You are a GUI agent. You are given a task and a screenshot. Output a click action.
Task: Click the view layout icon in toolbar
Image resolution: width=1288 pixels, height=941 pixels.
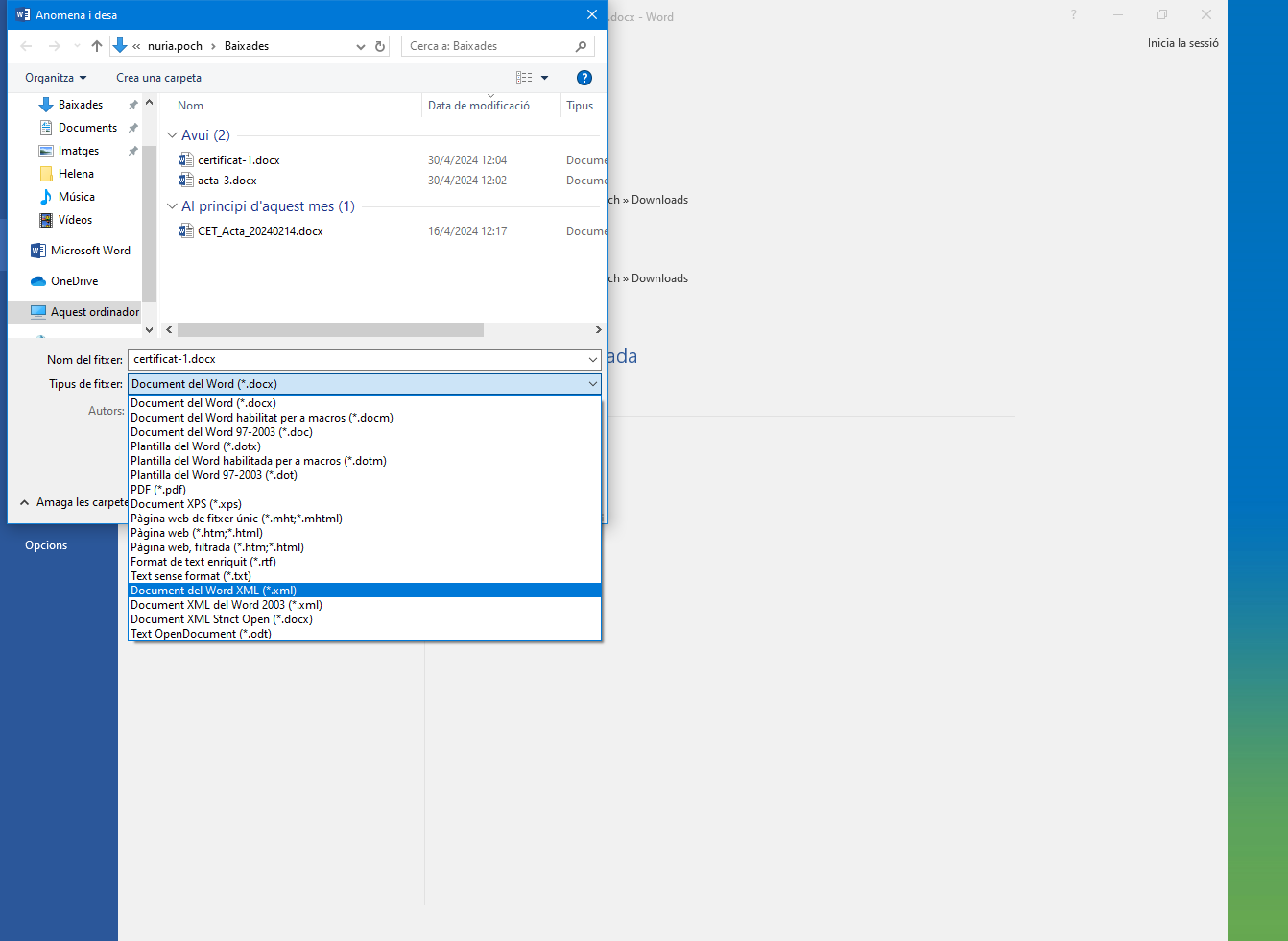pos(524,78)
